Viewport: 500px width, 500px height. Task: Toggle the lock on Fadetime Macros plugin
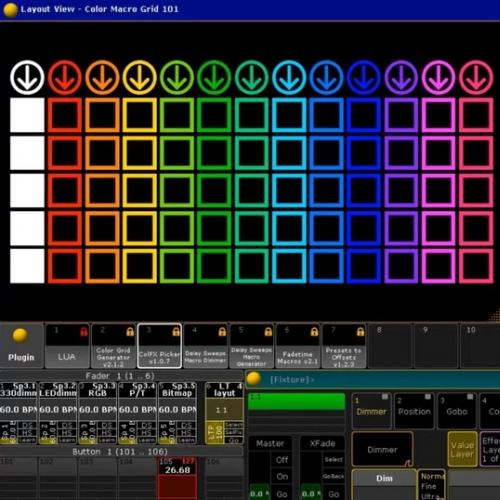click(314, 331)
